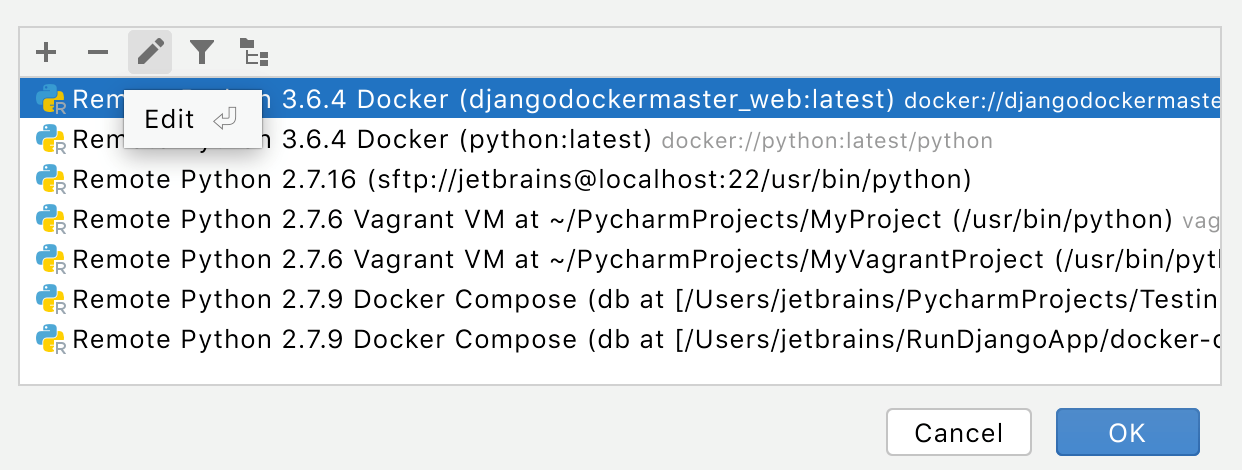The height and width of the screenshot is (470, 1242).
Task: Click the Remove interpreter minus icon
Action: pos(97,52)
